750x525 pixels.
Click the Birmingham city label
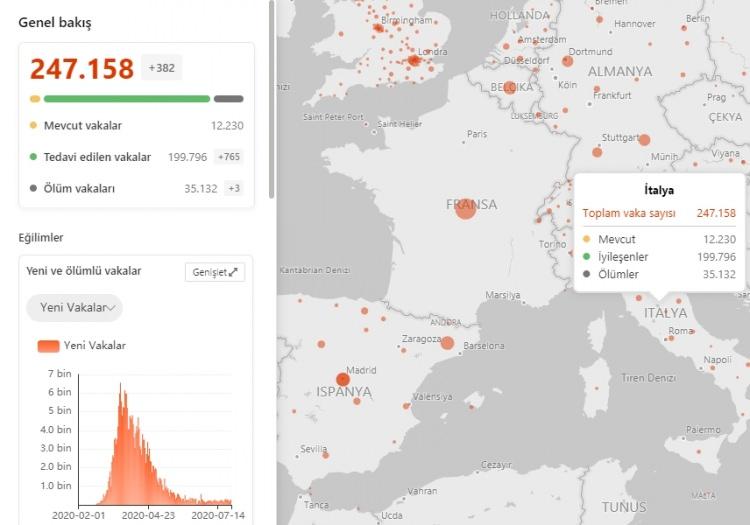[407, 20]
